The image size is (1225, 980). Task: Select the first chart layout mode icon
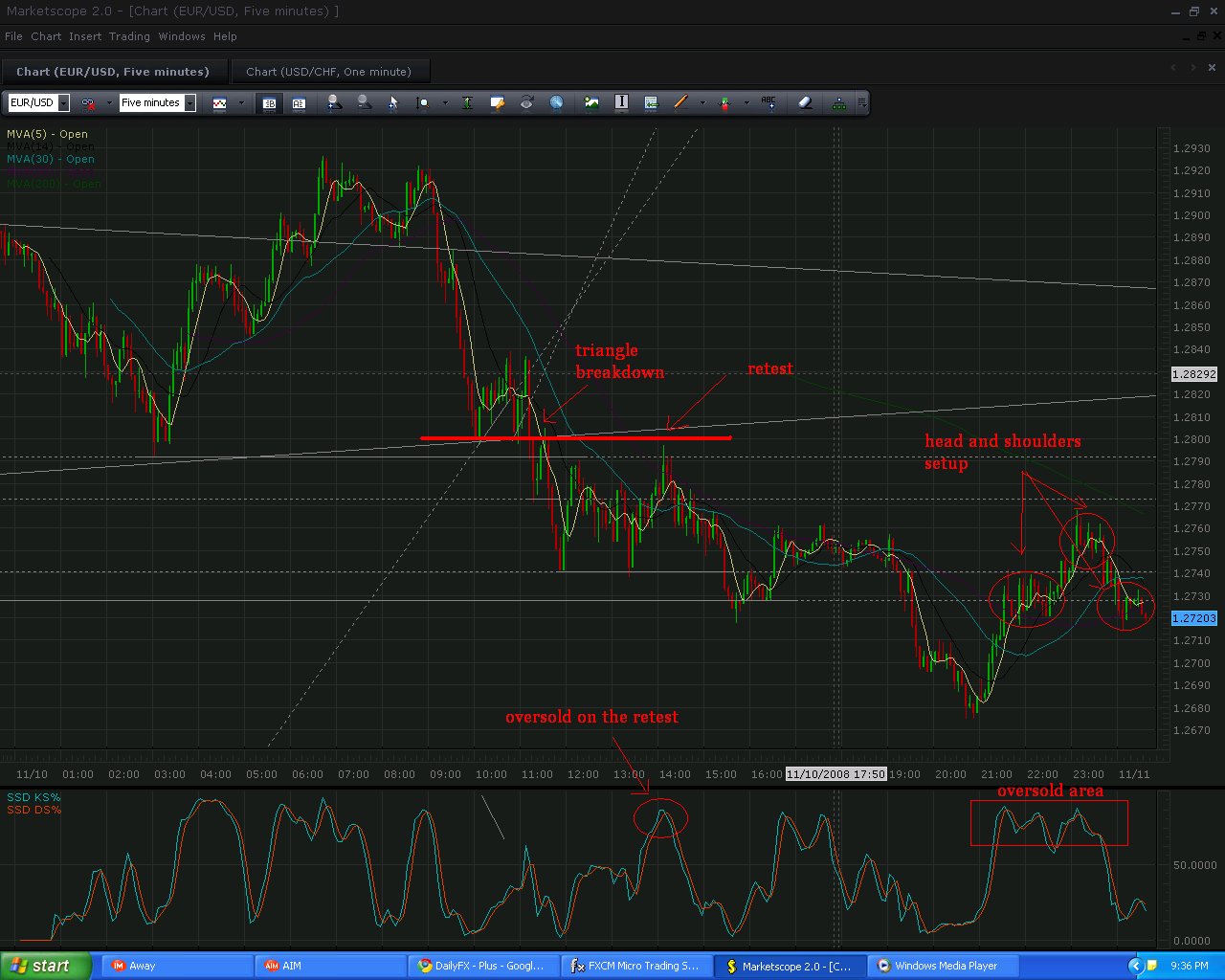(x=269, y=103)
